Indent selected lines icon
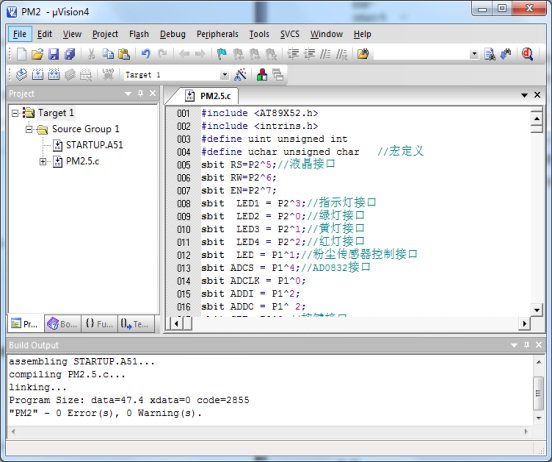 coord(293,54)
